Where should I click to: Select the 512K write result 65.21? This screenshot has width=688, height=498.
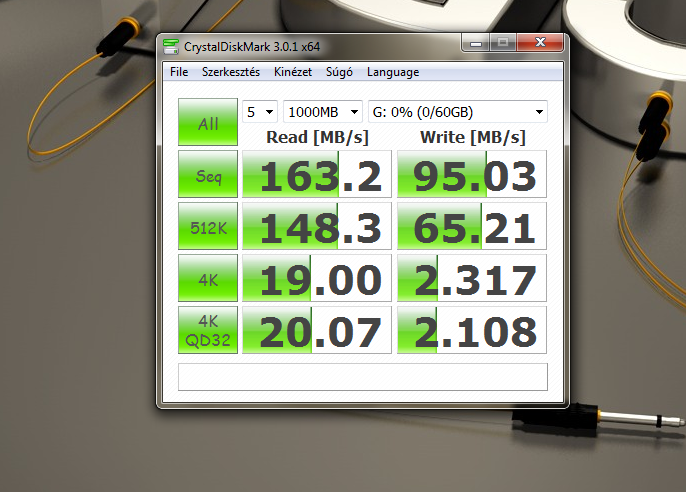point(472,226)
